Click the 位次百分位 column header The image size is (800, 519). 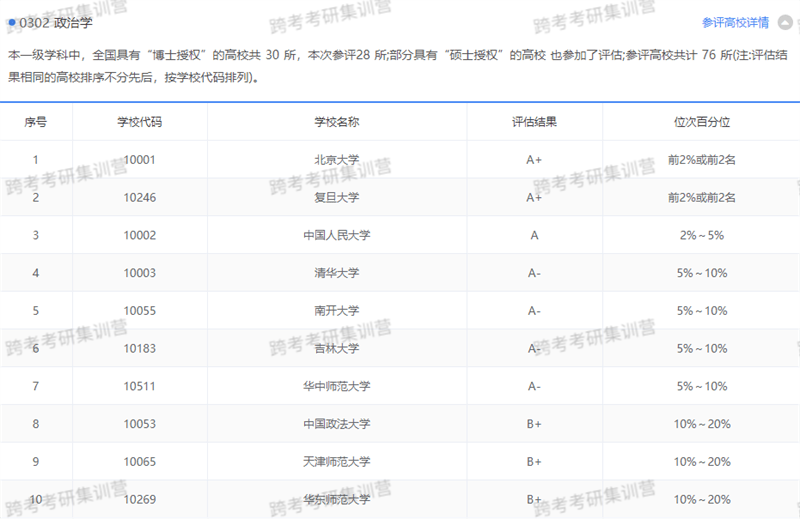click(702, 122)
